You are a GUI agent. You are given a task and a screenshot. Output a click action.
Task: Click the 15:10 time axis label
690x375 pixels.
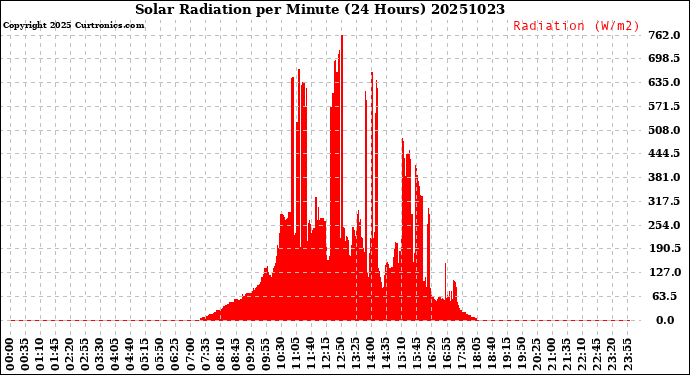tap(401, 355)
